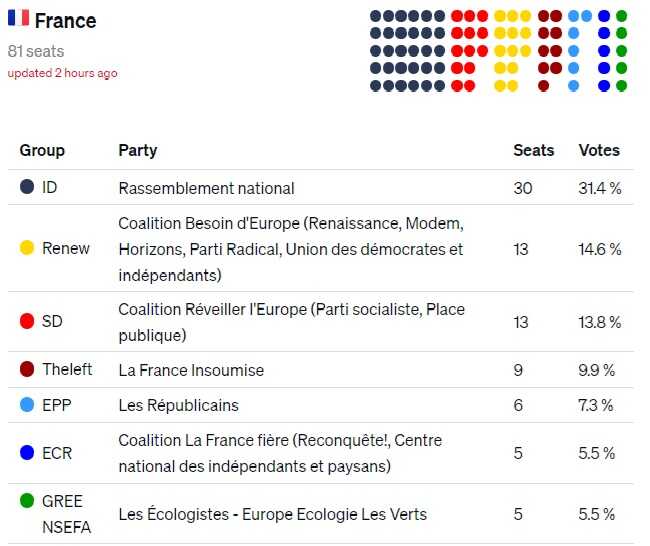Click the France country heading
This screenshot has width=650, height=546.
tap(65, 20)
